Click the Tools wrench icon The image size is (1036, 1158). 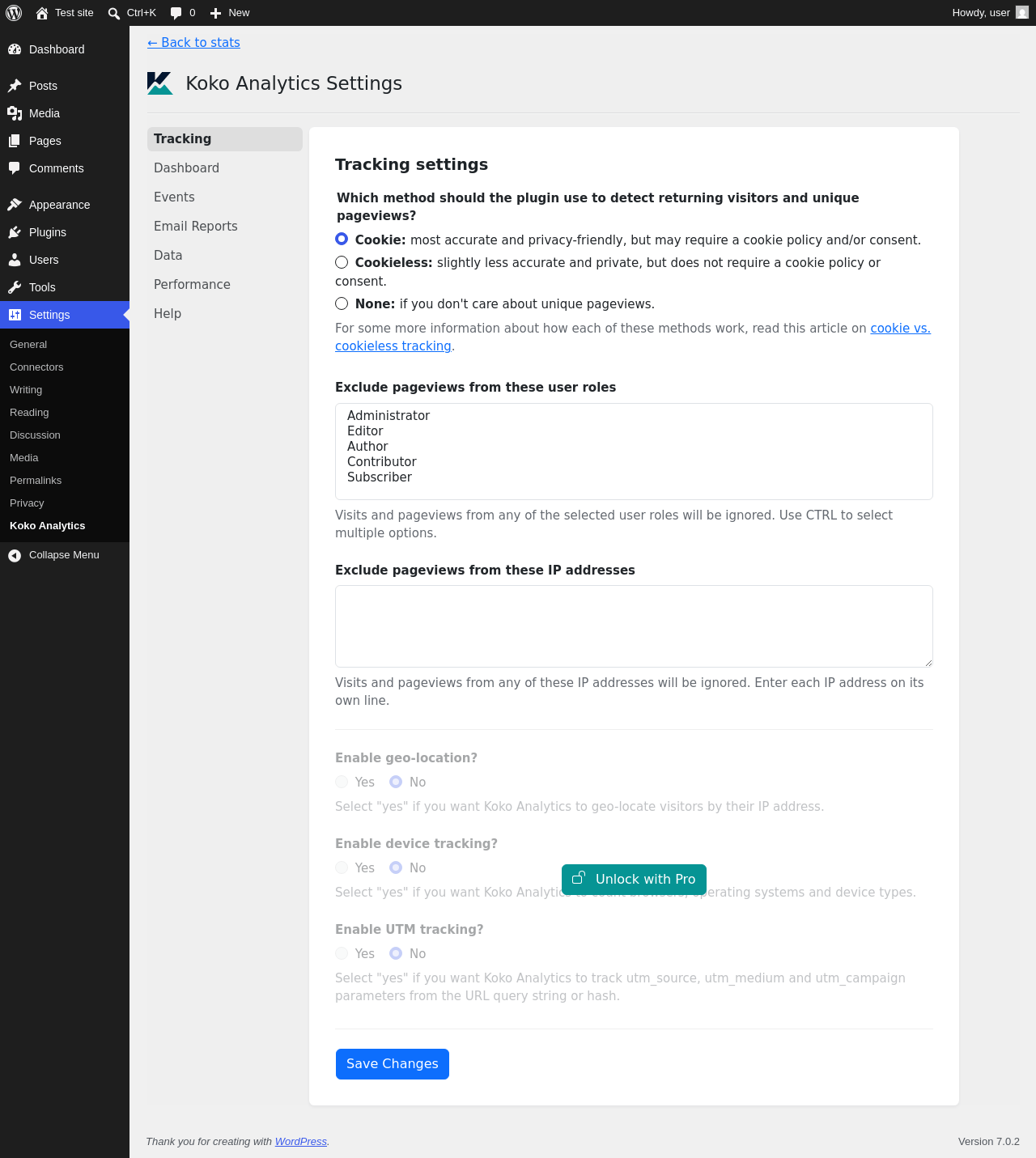pos(15,287)
